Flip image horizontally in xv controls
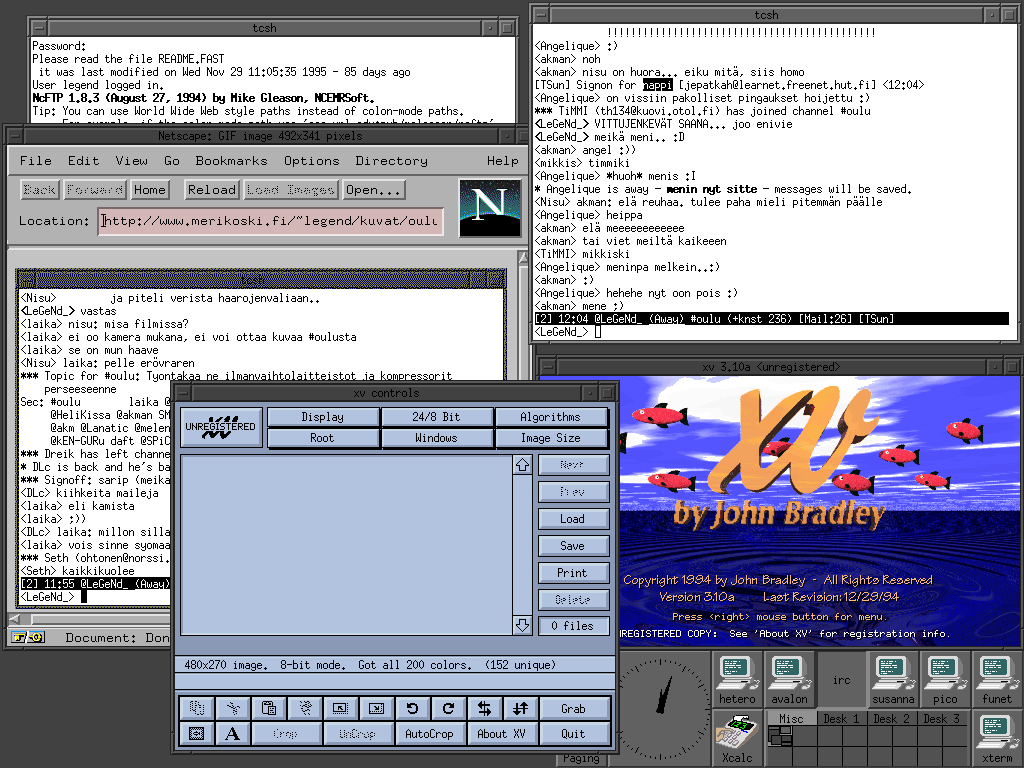 point(484,708)
